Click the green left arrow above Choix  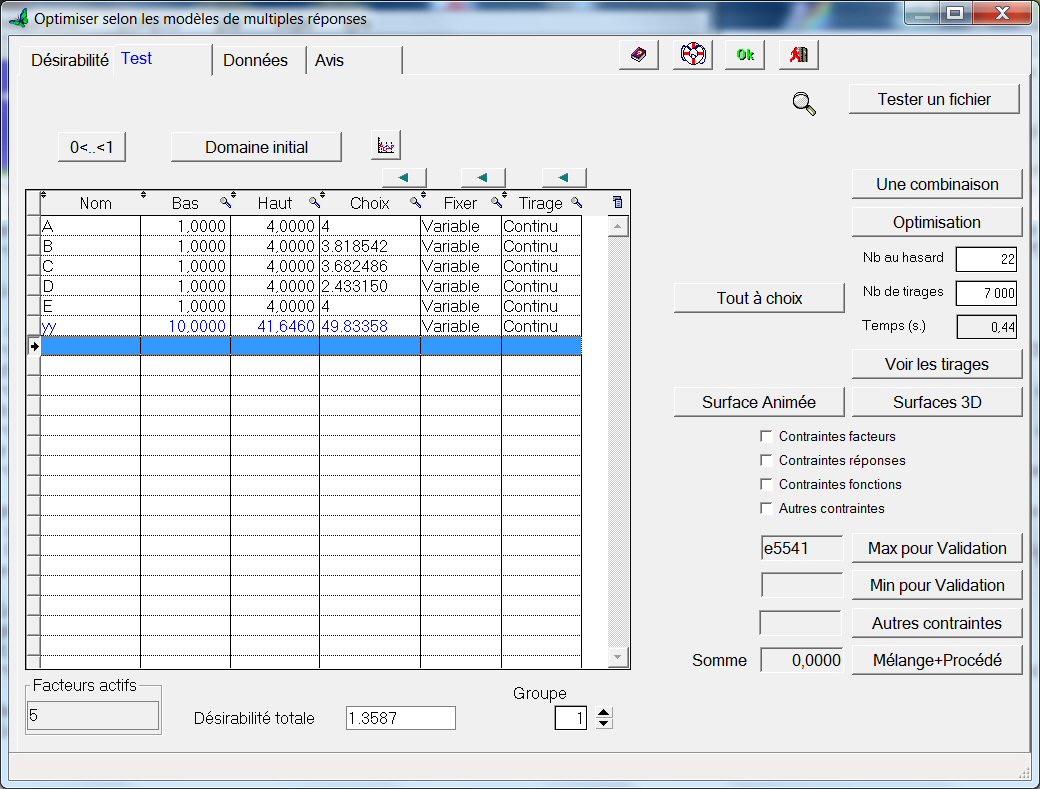[x=403, y=177]
